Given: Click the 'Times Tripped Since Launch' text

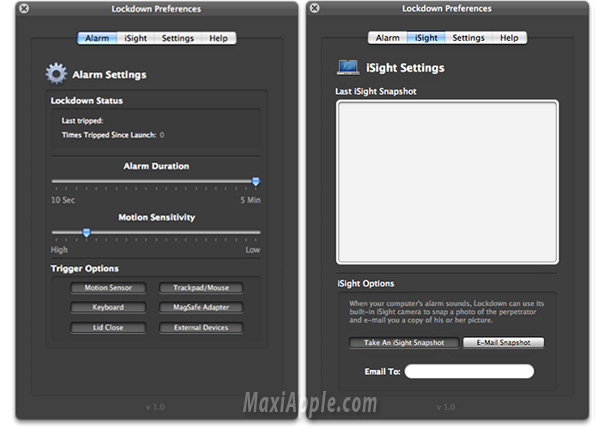Looking at the screenshot, I should click(x=109, y=135).
